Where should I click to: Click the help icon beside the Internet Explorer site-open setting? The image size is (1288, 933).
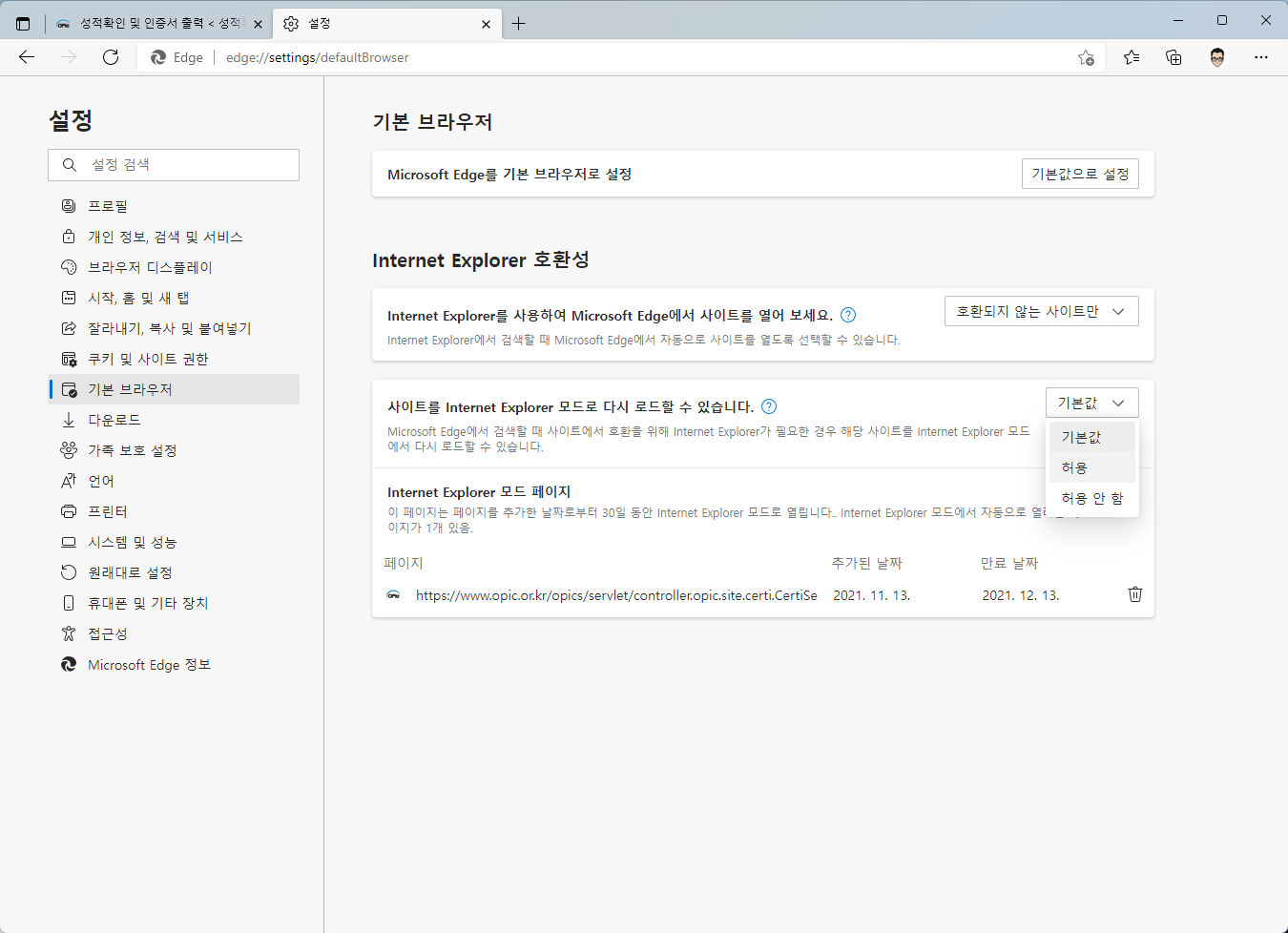848,315
